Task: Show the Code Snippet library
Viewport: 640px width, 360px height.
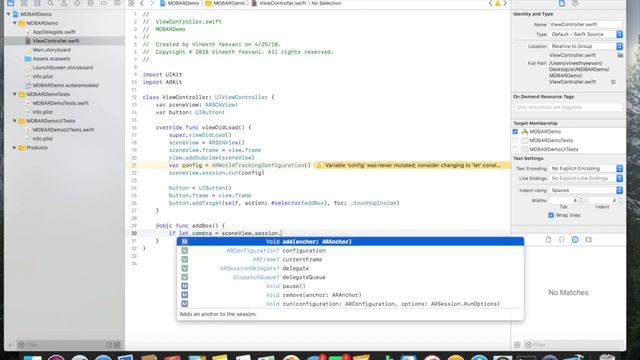Action: point(562,240)
